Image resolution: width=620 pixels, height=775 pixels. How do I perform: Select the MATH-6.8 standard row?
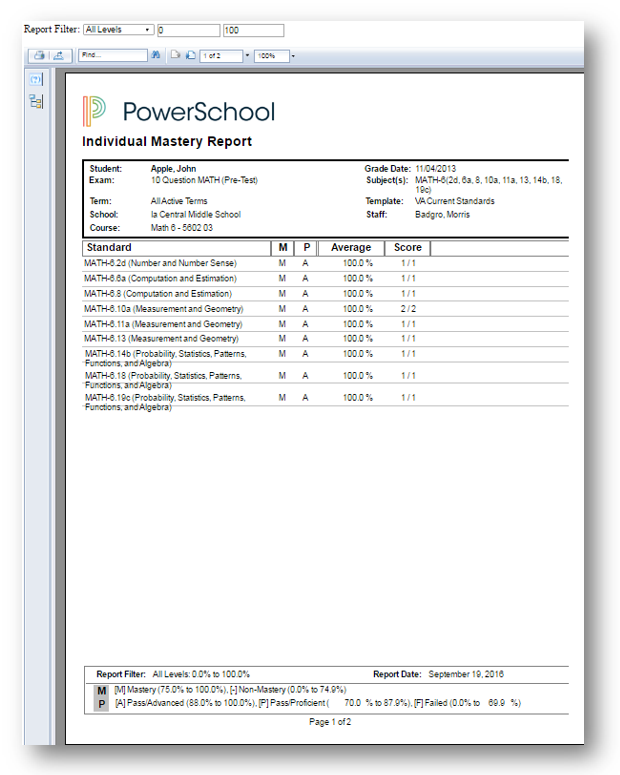pos(325,294)
